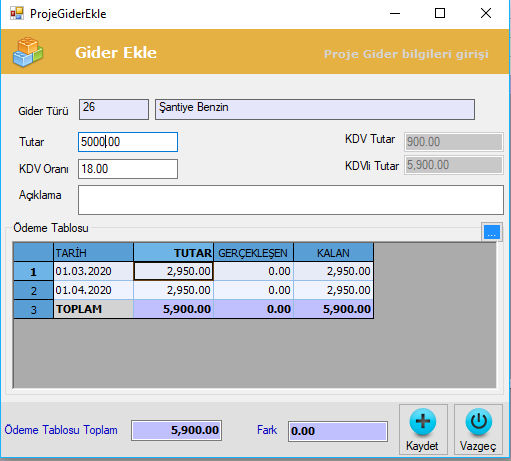This screenshot has height=461, width=511.
Task: Click the colored blocks Gider Ekle logo
Action: [28, 52]
